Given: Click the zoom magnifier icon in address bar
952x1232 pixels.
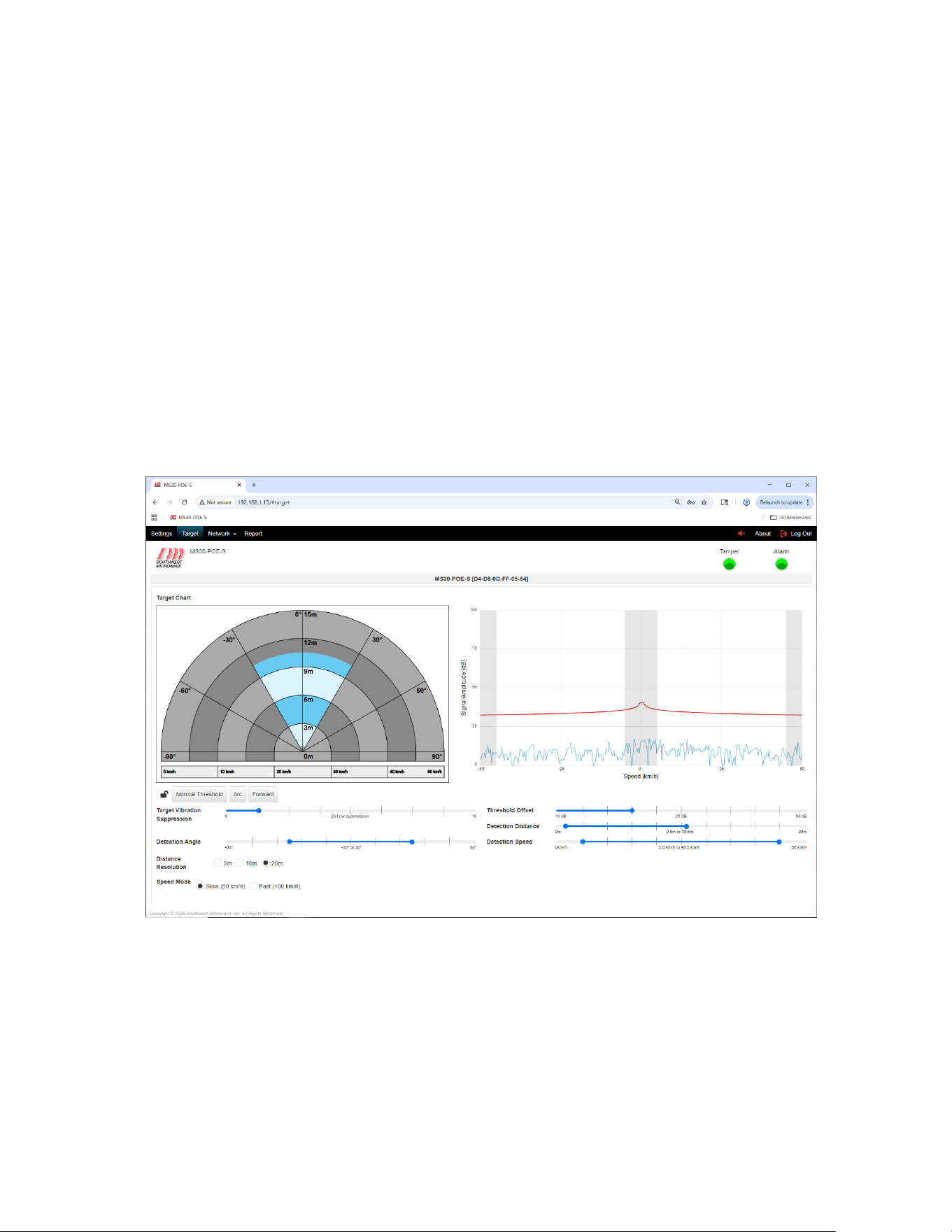Looking at the screenshot, I should tap(677, 502).
